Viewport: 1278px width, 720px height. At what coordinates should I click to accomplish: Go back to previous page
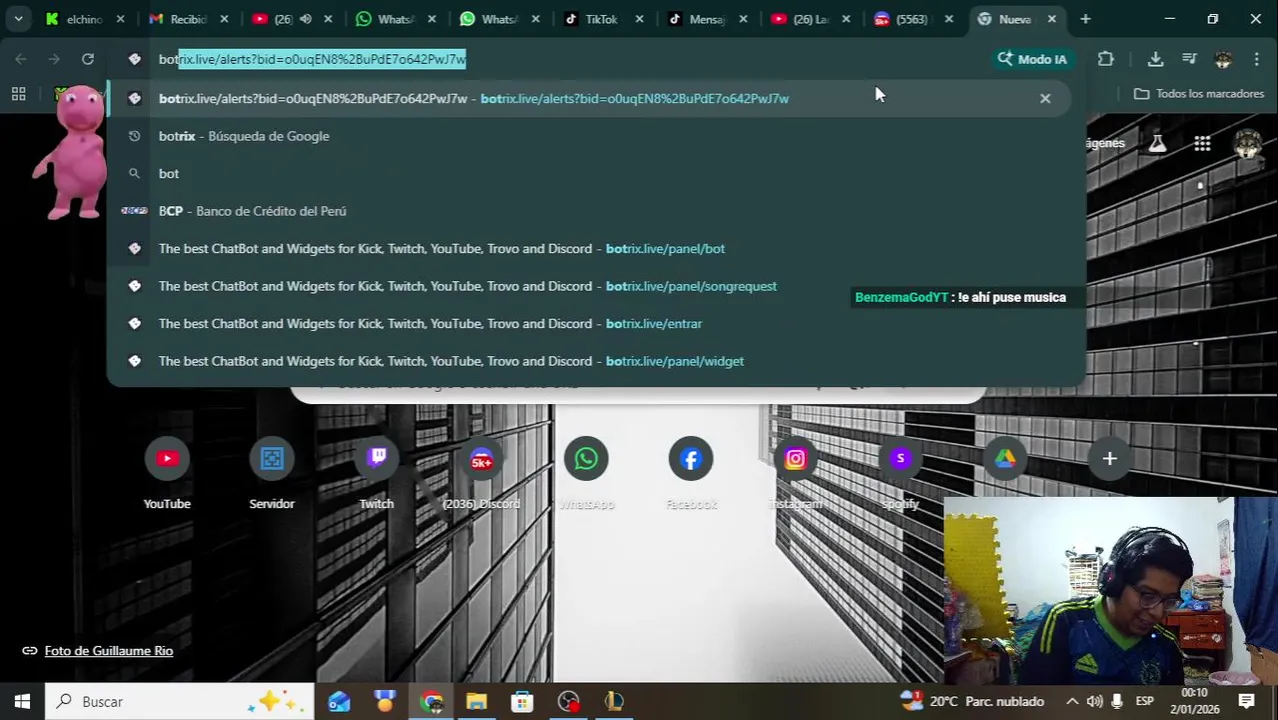click(21, 59)
